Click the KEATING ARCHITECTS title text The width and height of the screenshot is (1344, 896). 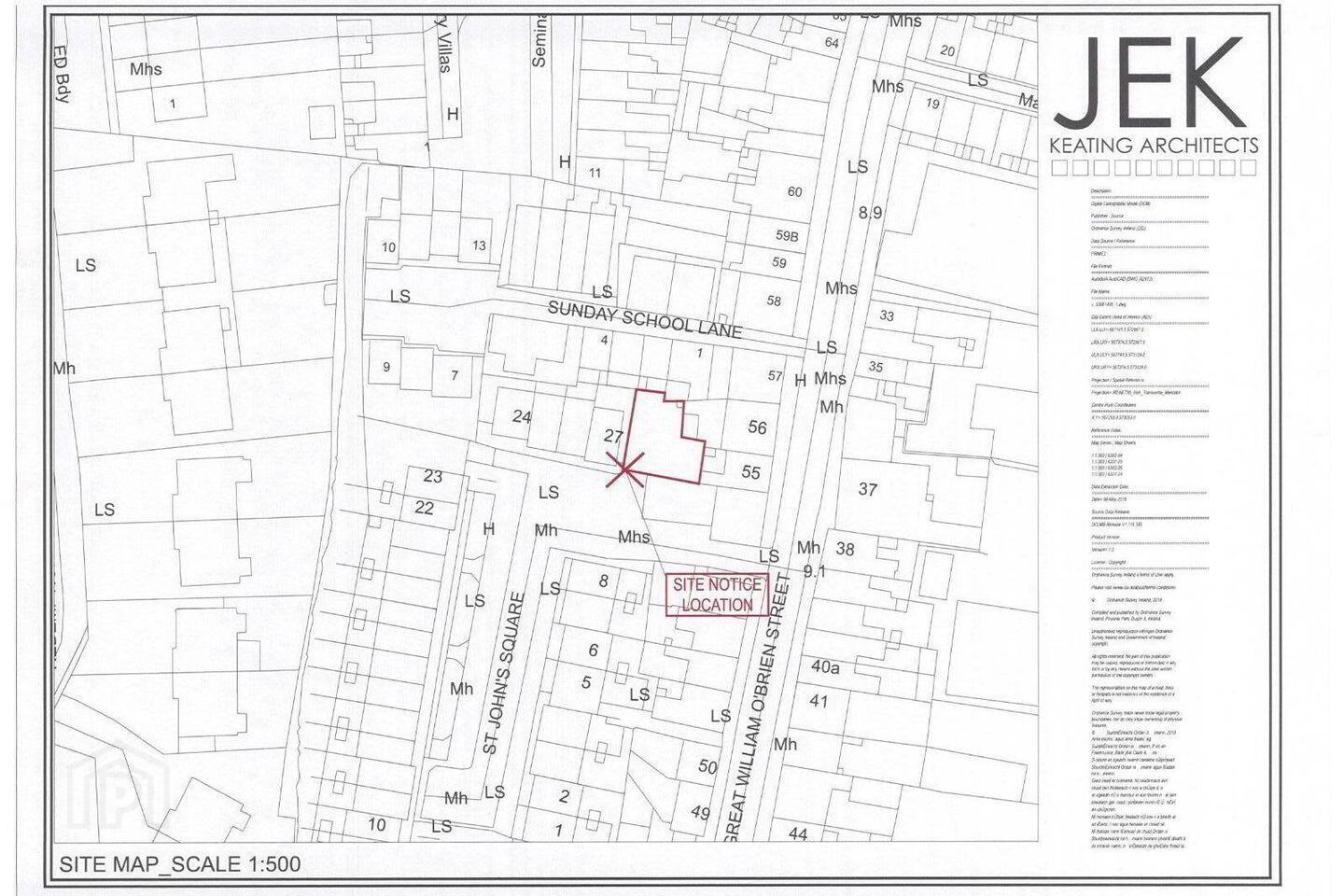tap(1154, 146)
